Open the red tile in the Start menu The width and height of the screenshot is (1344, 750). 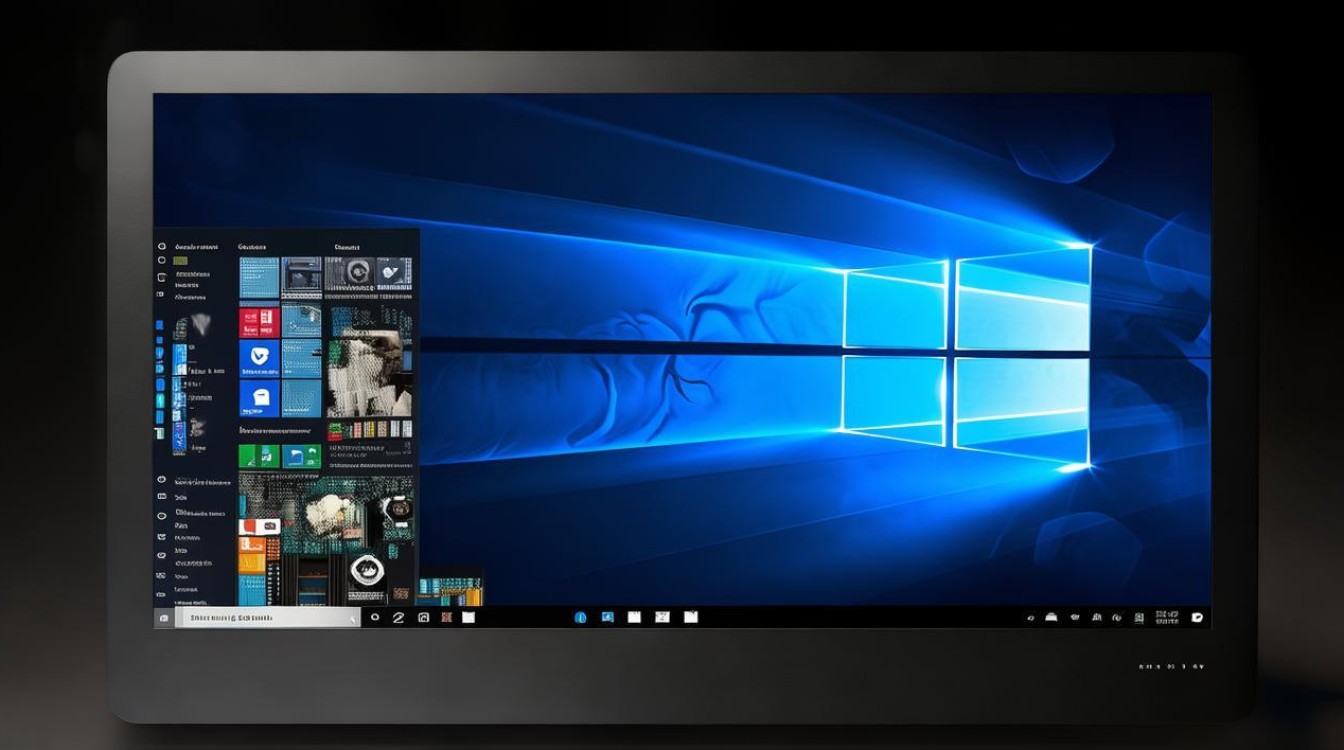pyautogui.click(x=259, y=321)
